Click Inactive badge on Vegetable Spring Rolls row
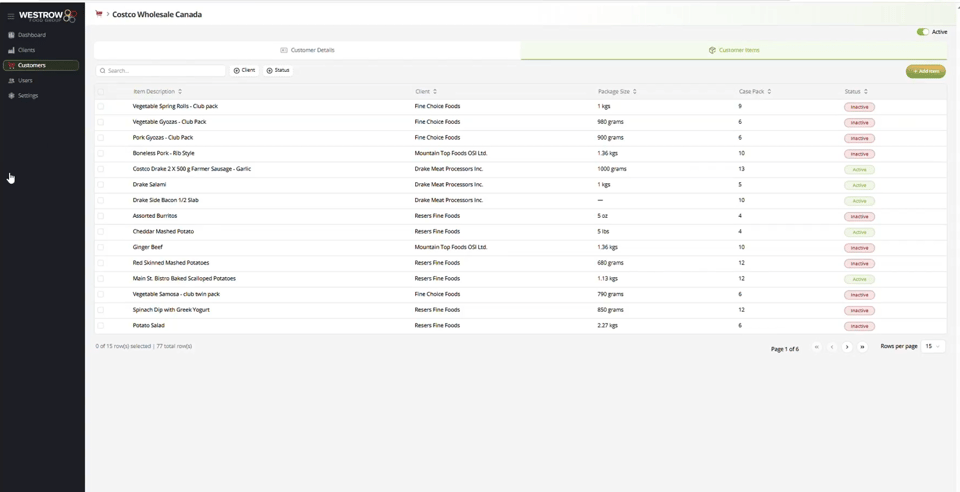Image resolution: width=960 pixels, height=492 pixels. point(859,107)
